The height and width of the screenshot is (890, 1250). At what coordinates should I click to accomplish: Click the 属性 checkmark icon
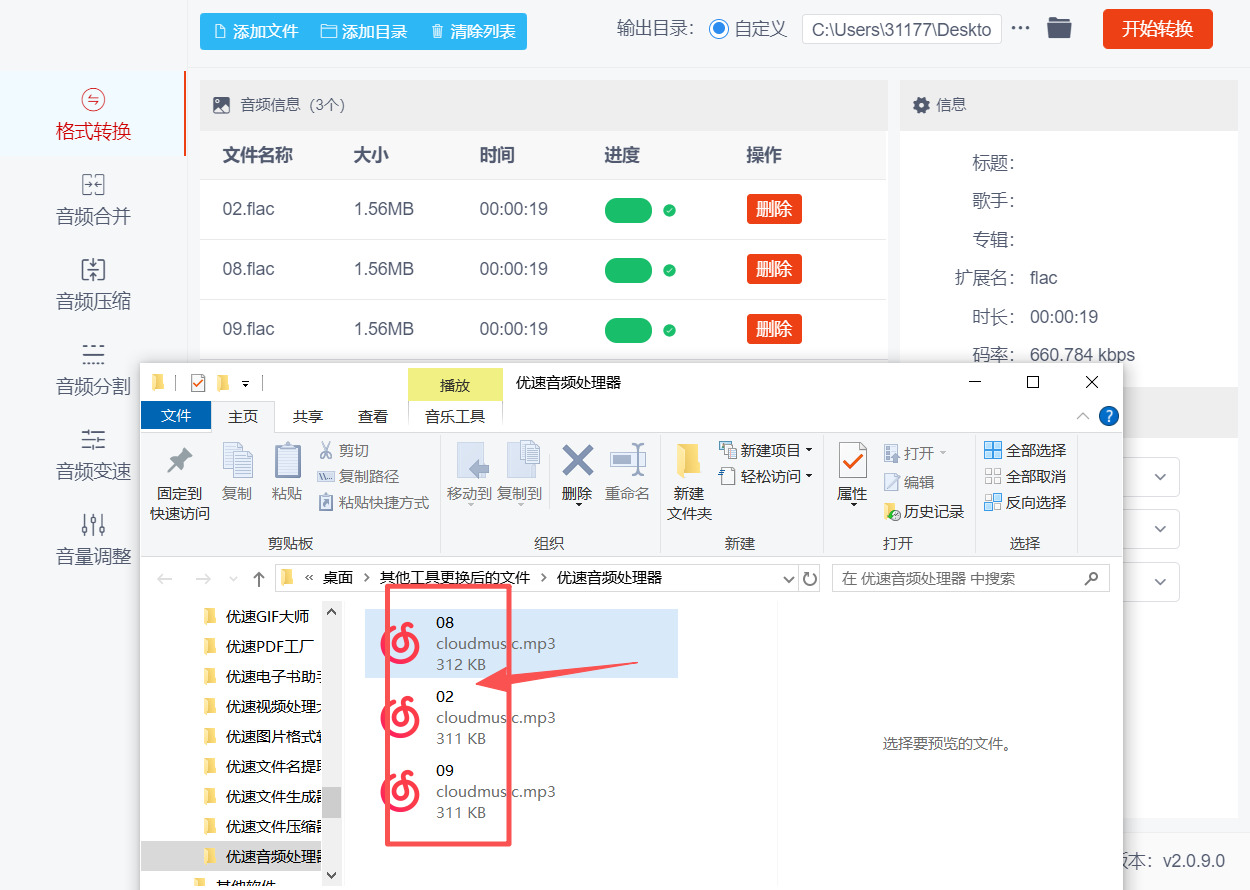(853, 461)
